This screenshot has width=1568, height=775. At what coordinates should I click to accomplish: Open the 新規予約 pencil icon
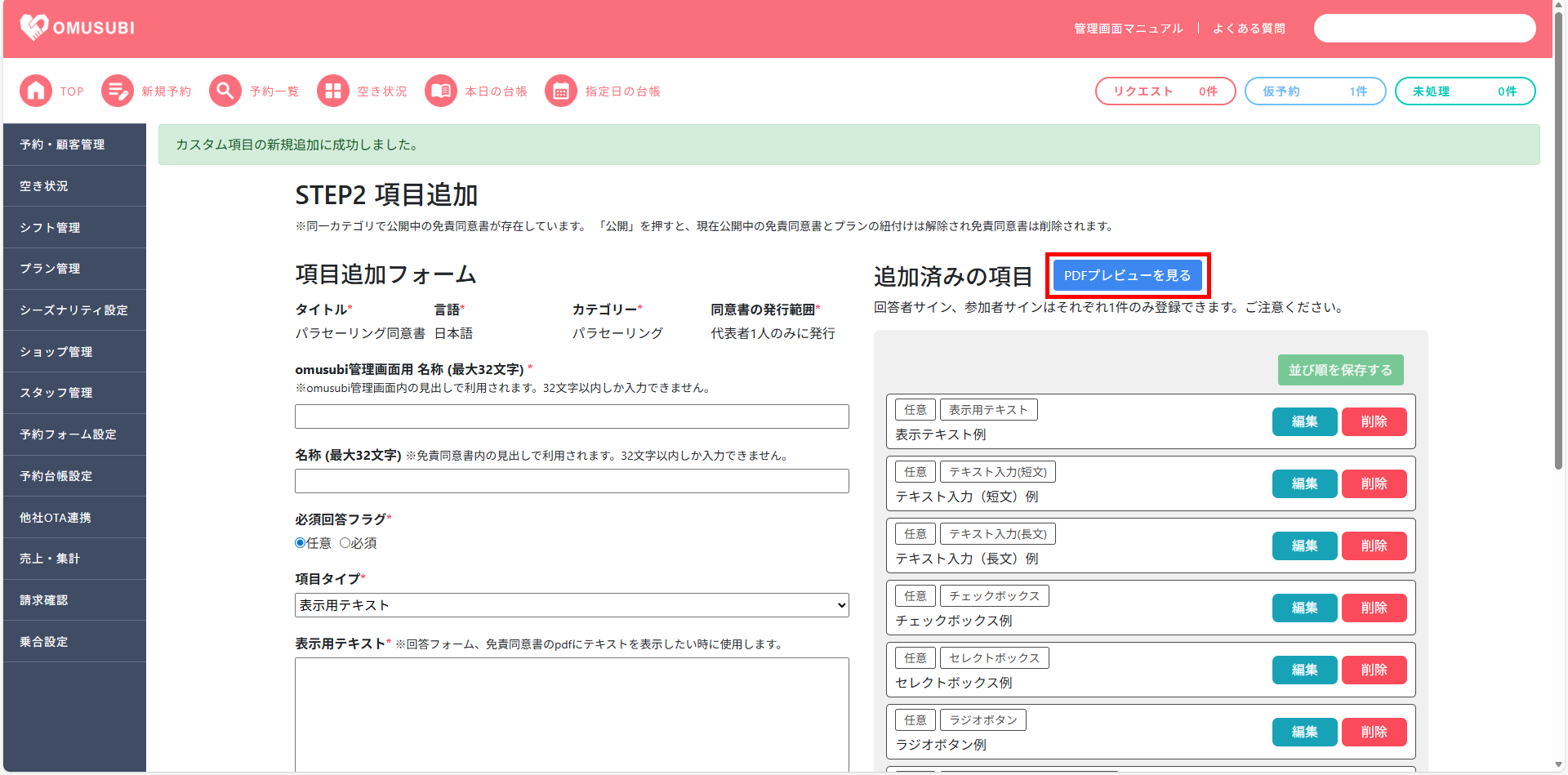[117, 91]
